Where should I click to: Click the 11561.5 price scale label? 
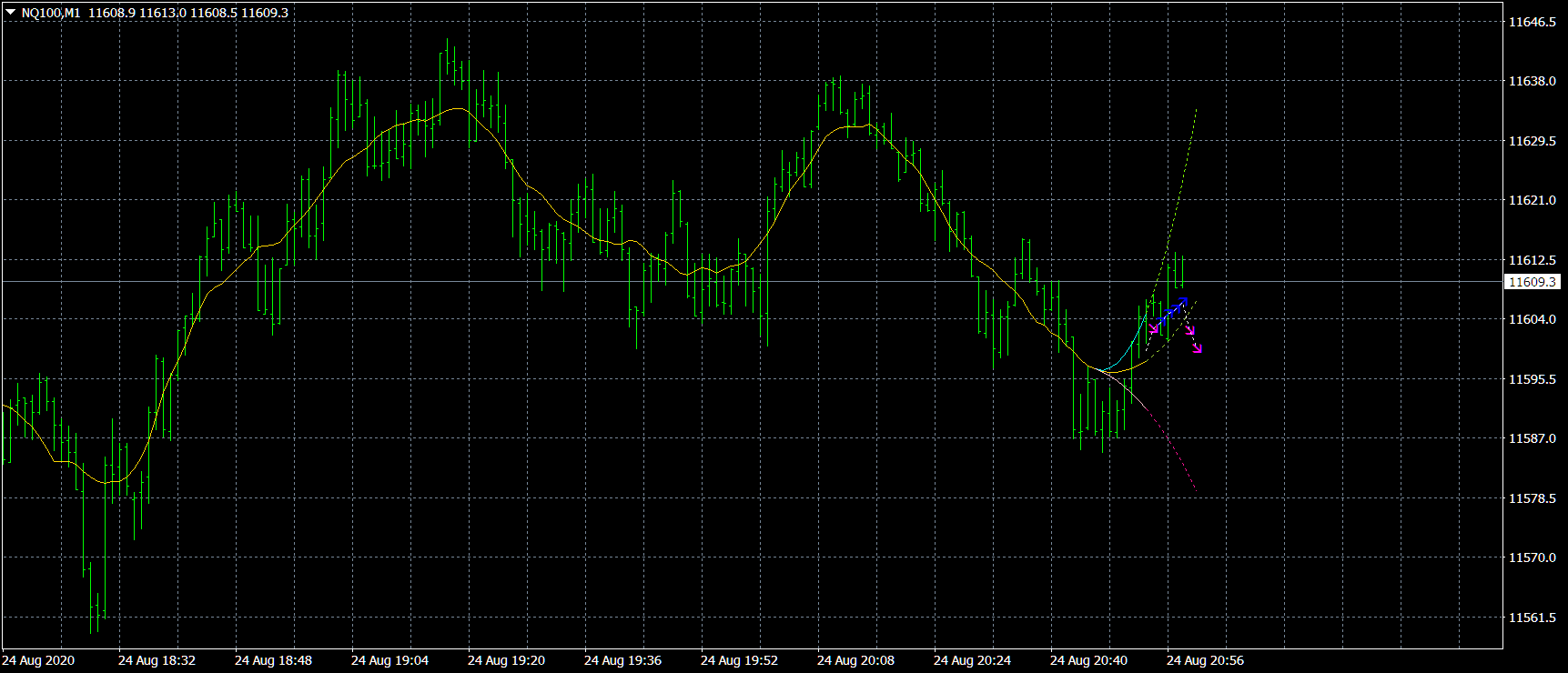click(x=1533, y=618)
